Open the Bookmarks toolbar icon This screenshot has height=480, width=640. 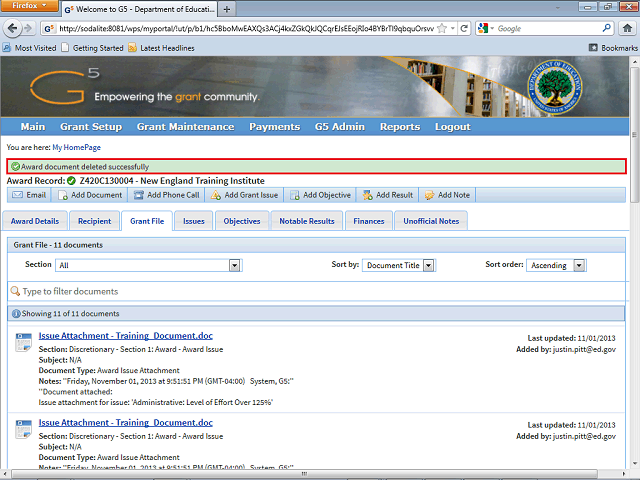click(593, 48)
